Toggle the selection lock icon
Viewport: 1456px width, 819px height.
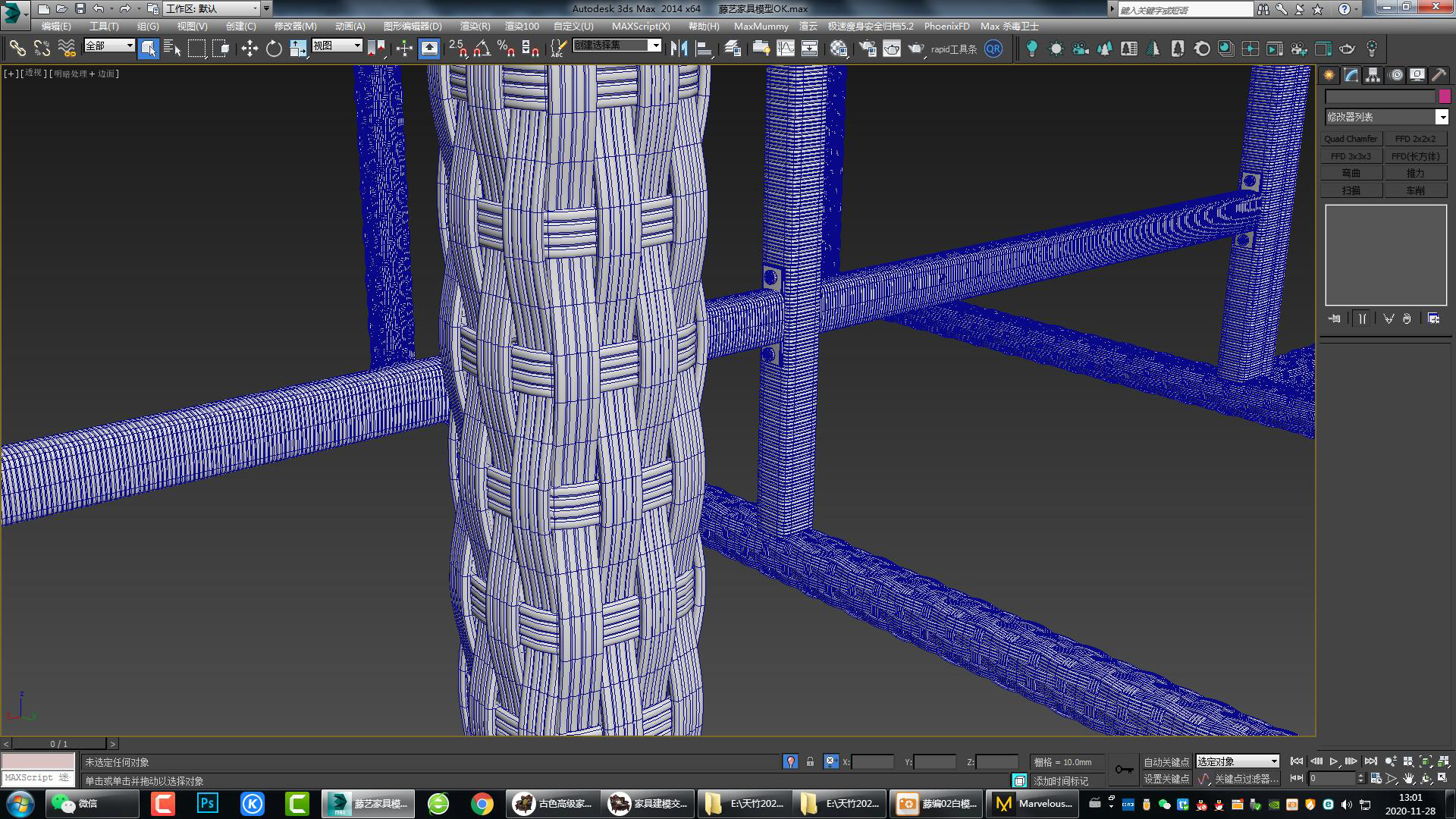[x=810, y=761]
